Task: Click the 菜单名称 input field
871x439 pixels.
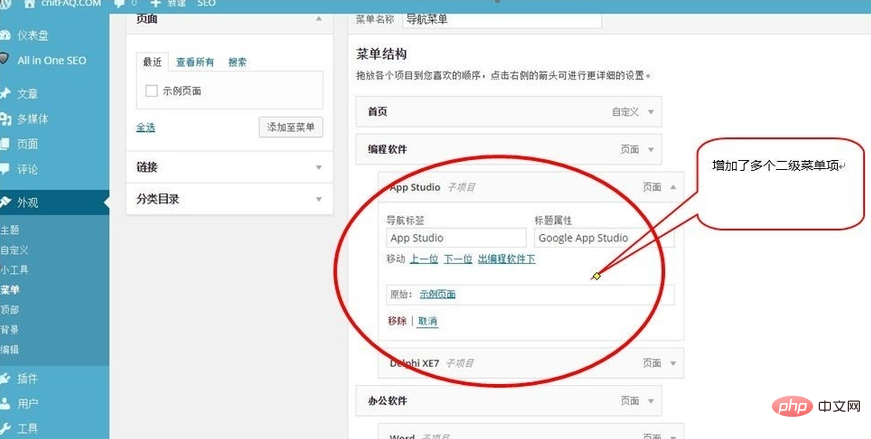Action: [502, 19]
